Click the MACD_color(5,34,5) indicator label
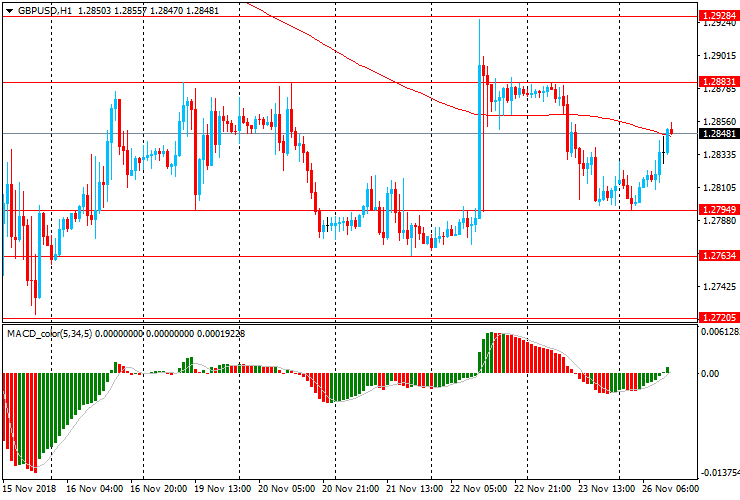Screen dimensions: 740x500 pos(48,332)
